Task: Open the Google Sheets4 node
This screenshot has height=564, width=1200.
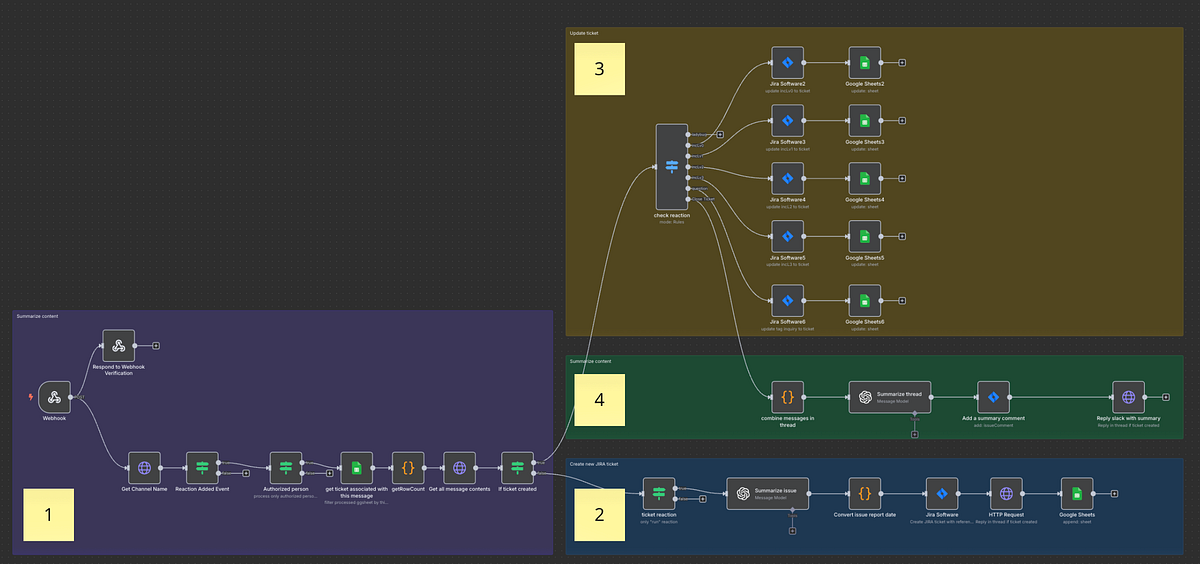Action: [x=864, y=179]
